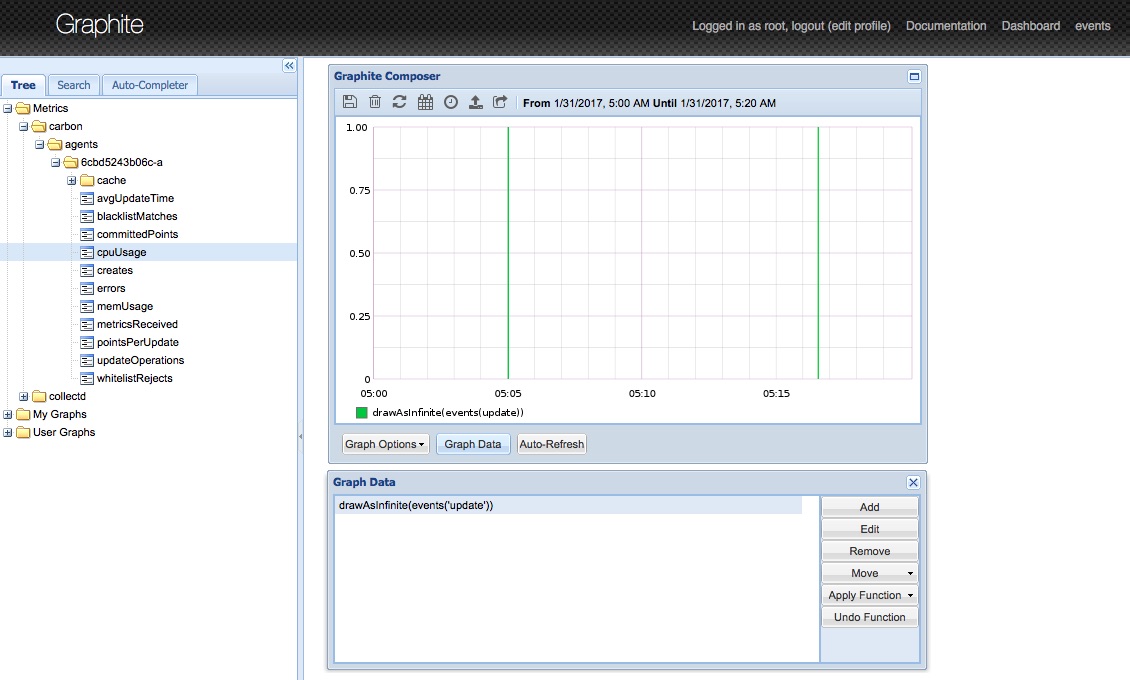Image resolution: width=1130 pixels, height=680 pixels.
Task: Expand the cache folder node
Action: coord(71,180)
